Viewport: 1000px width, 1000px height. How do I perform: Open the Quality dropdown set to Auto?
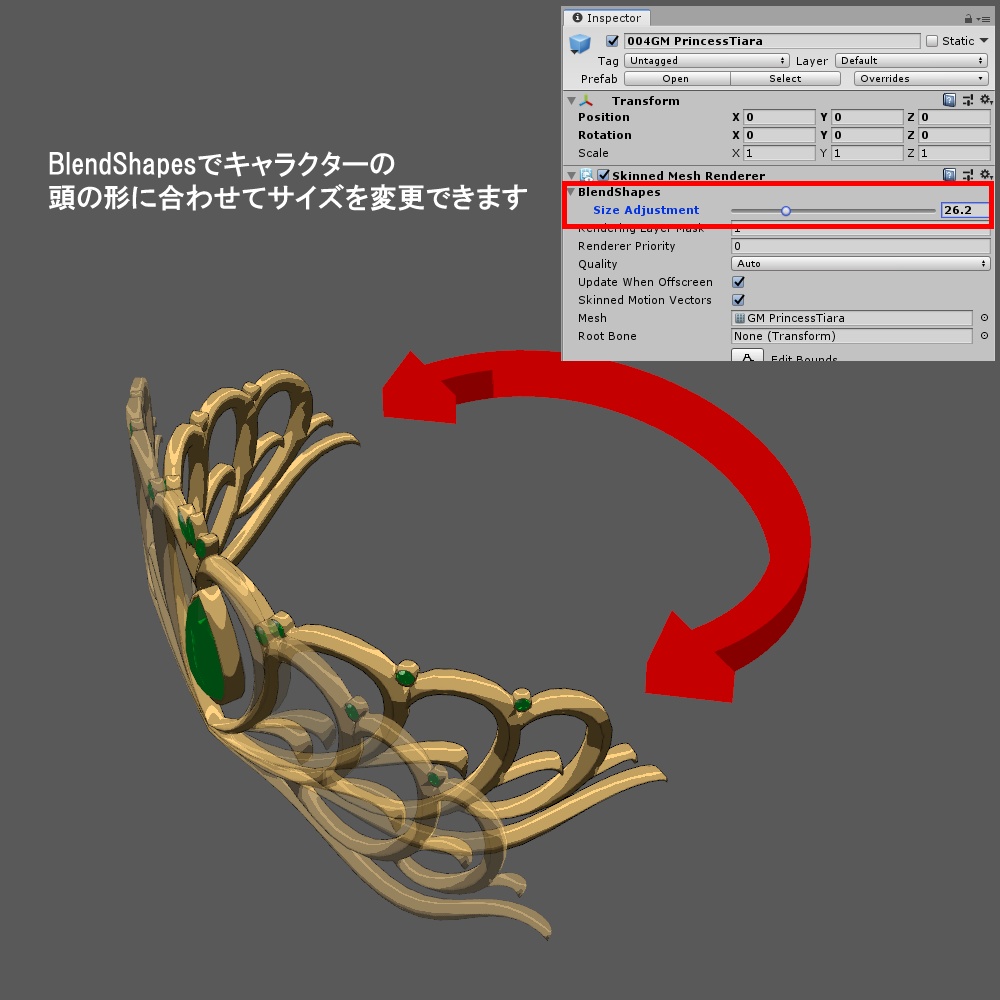(860, 263)
